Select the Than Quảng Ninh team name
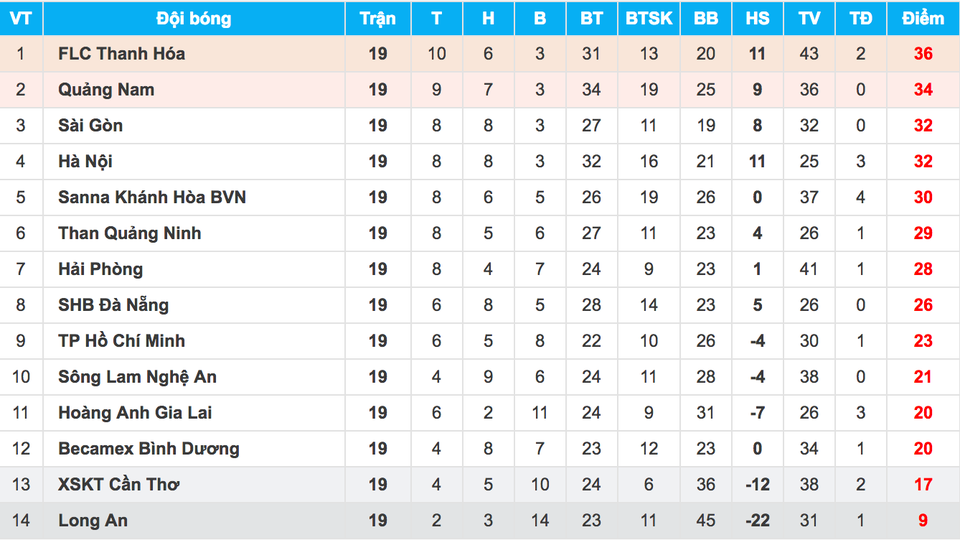The width and height of the screenshot is (960, 540). click(x=130, y=233)
